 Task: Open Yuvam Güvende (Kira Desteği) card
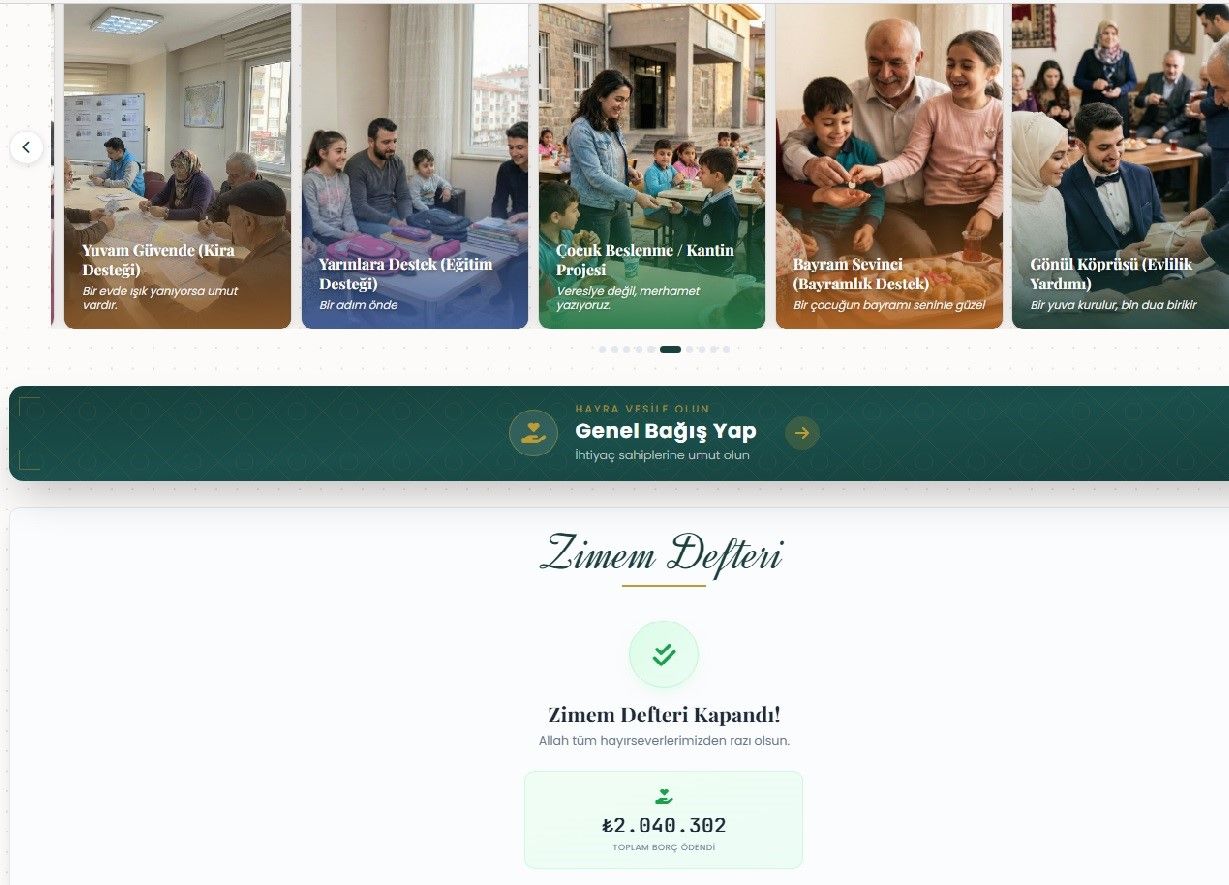click(177, 166)
